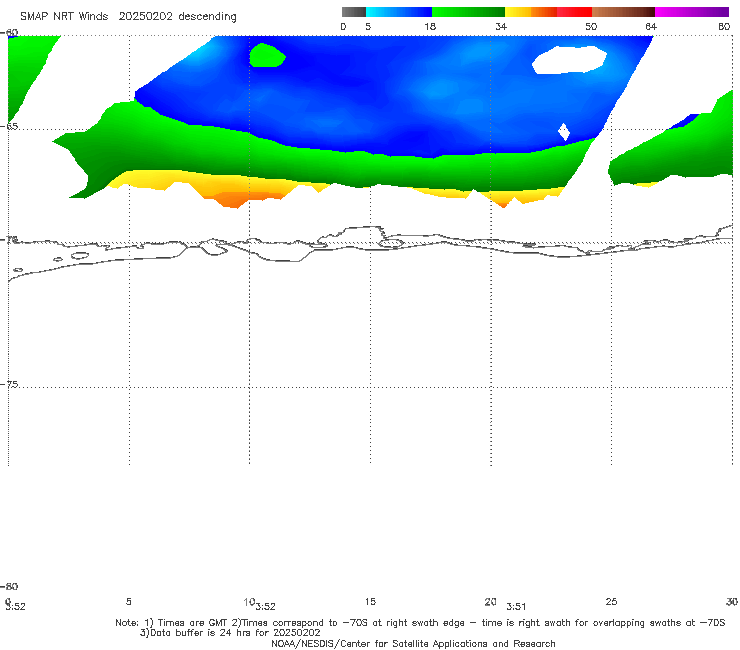Click the color bar label '18'
Screen dimensions: 740x650
click(430, 27)
